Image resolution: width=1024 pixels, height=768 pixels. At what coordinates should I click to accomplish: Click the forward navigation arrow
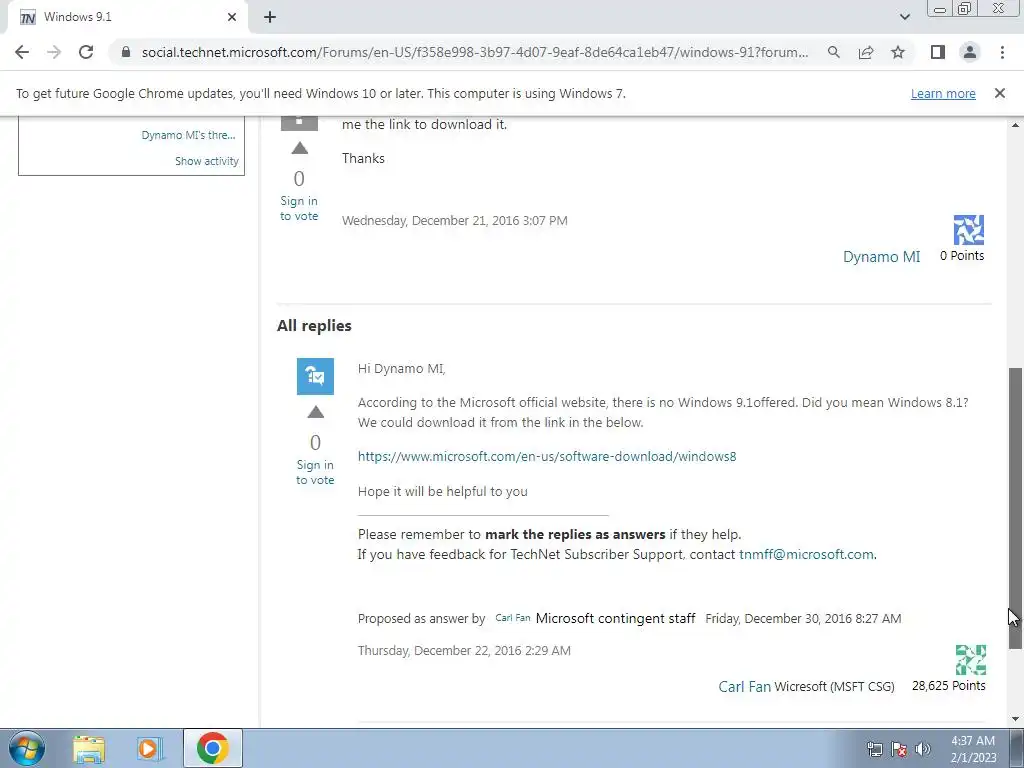click(x=54, y=52)
